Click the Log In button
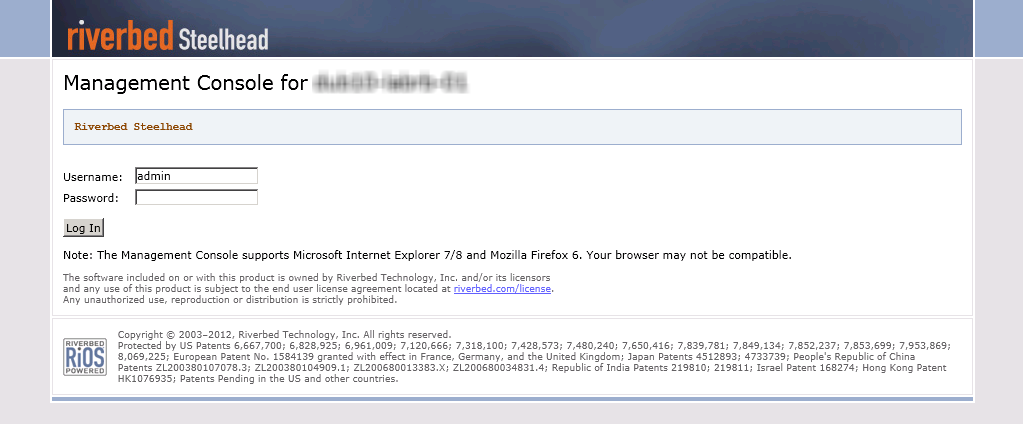 (84, 228)
